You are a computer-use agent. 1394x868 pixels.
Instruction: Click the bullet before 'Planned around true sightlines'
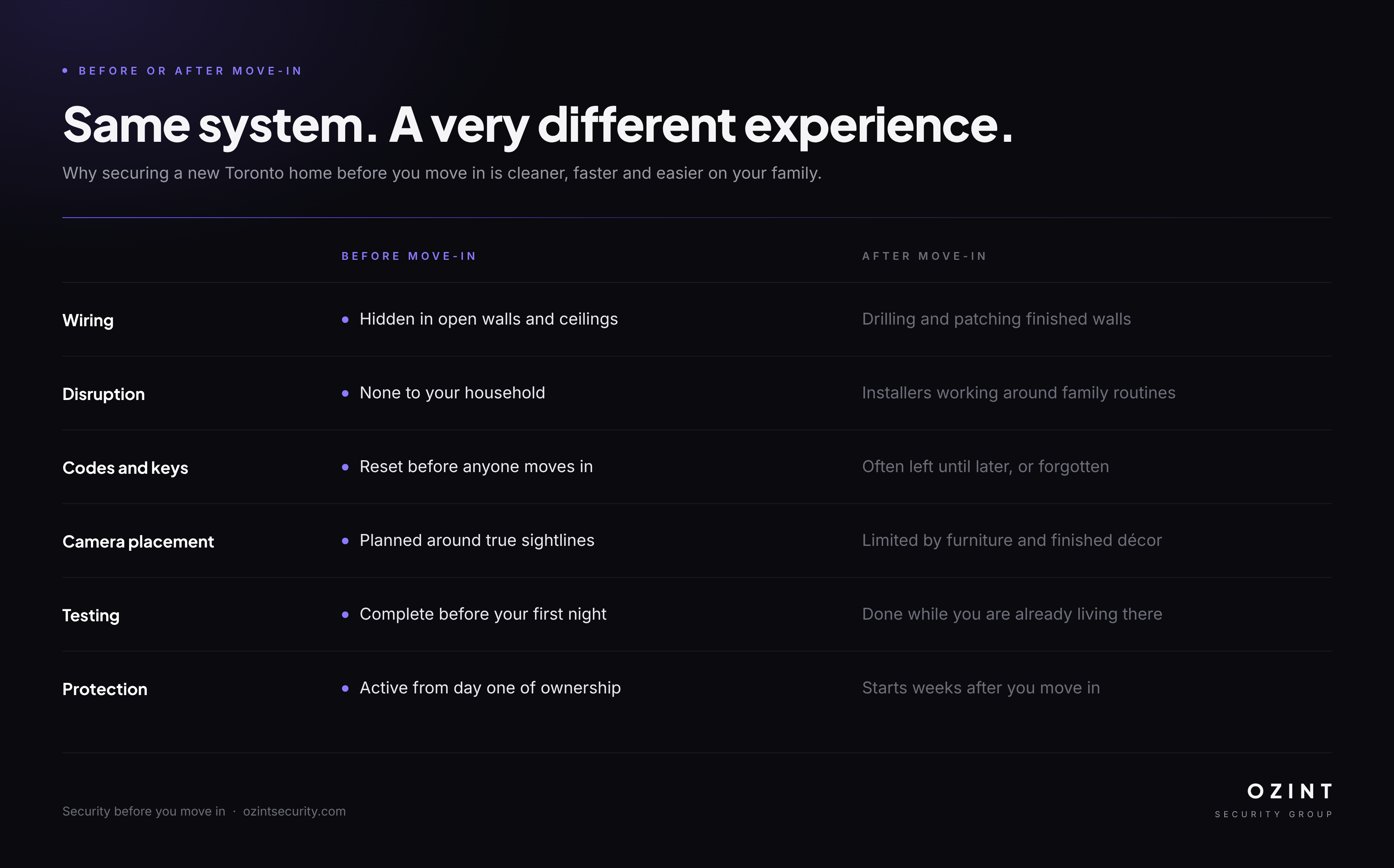[345, 541]
